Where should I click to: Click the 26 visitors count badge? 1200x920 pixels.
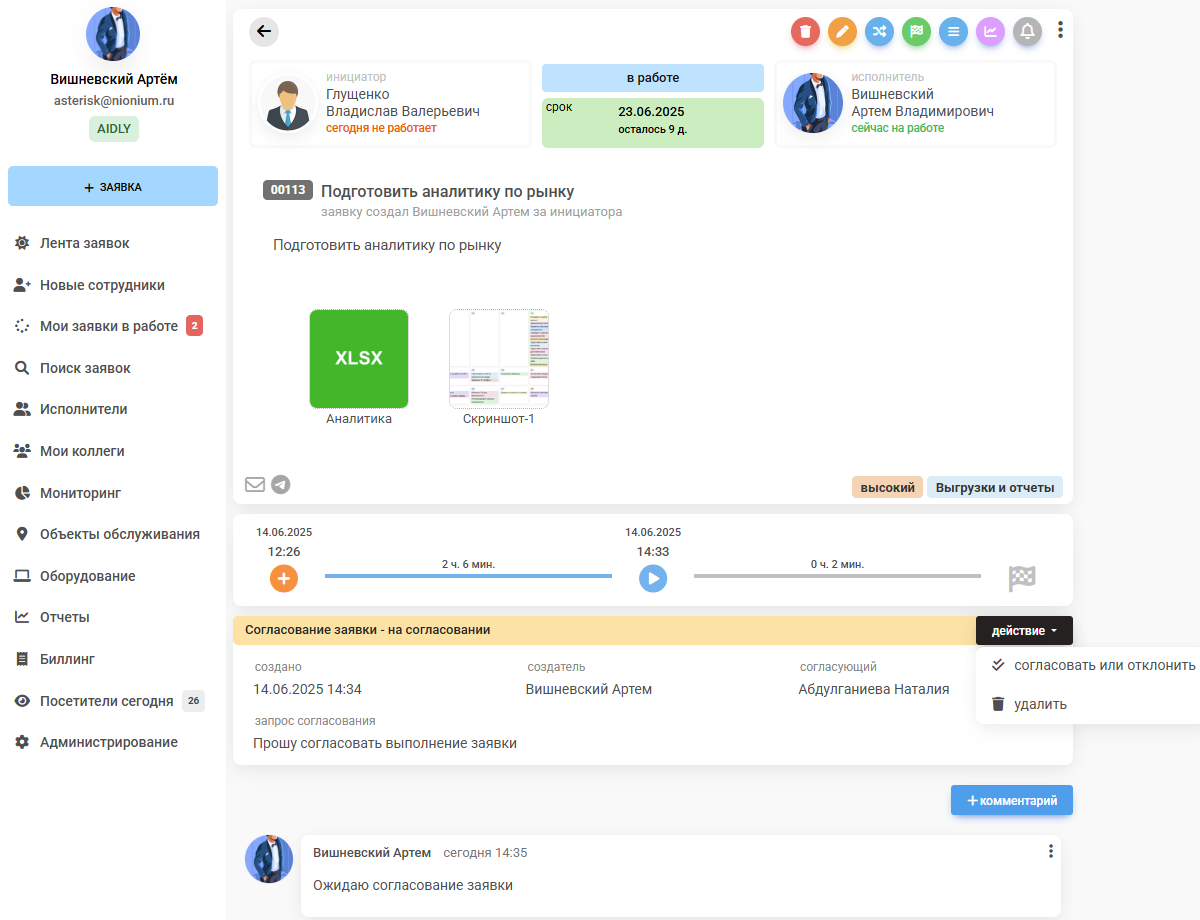click(193, 701)
